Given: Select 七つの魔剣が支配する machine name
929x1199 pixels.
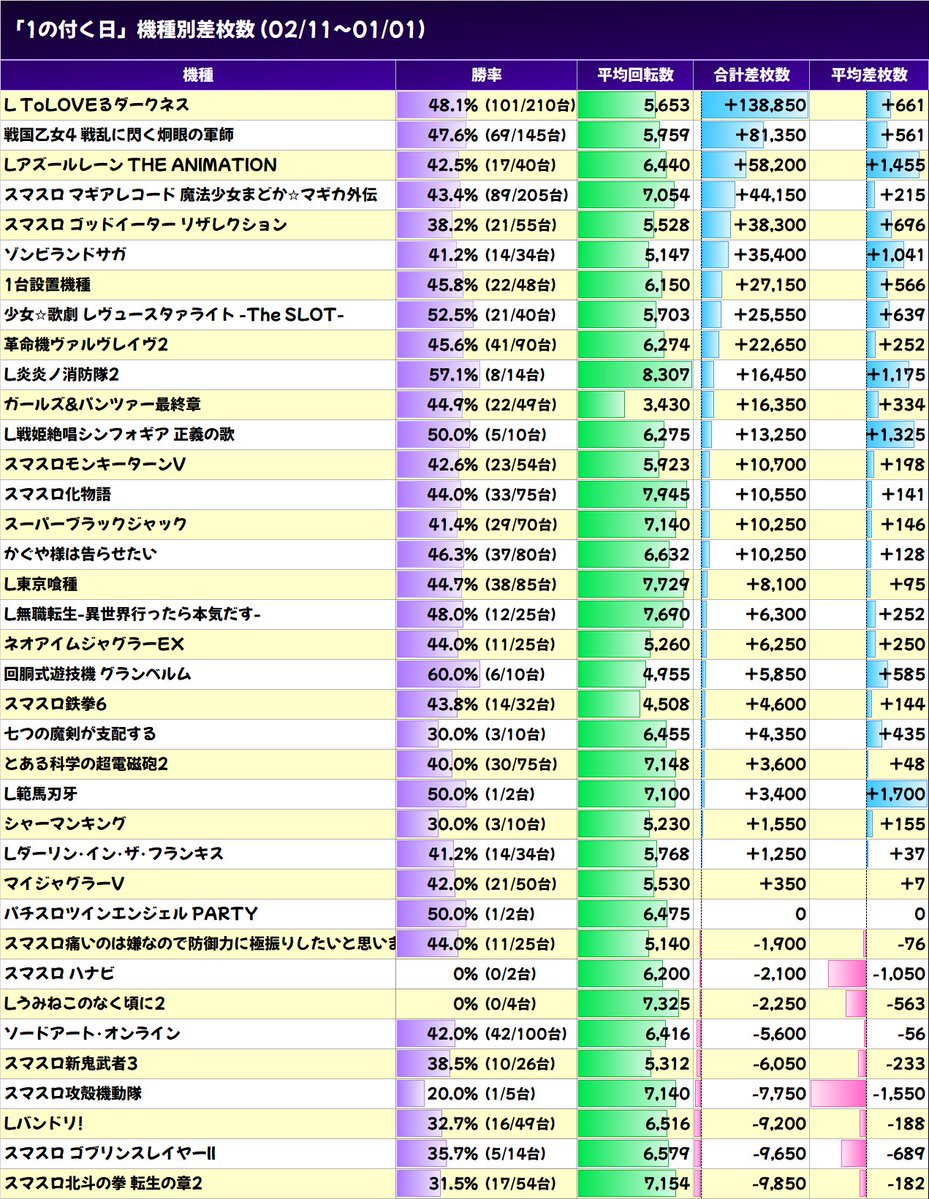Looking at the screenshot, I should tap(80, 734).
